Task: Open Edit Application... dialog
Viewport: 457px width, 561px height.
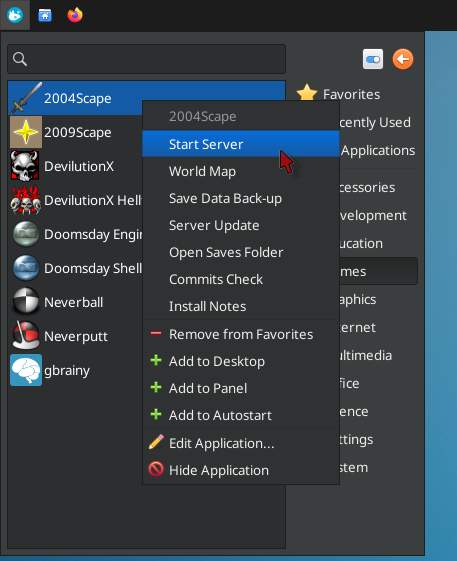Action: point(241,443)
